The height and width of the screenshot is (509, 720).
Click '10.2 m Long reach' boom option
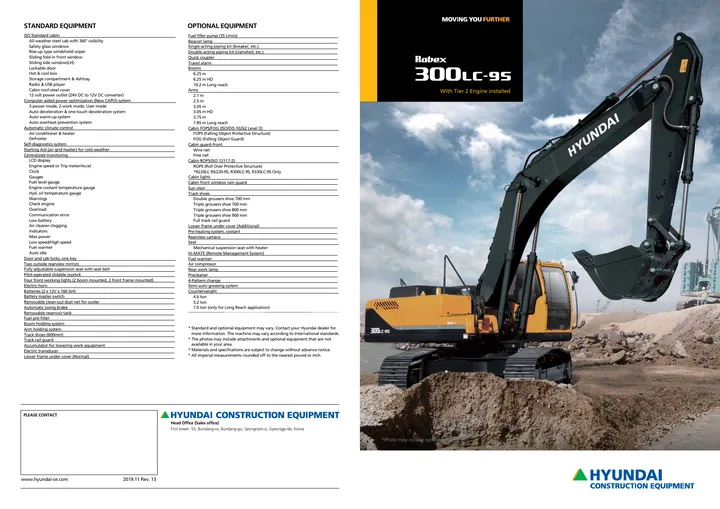210,85
